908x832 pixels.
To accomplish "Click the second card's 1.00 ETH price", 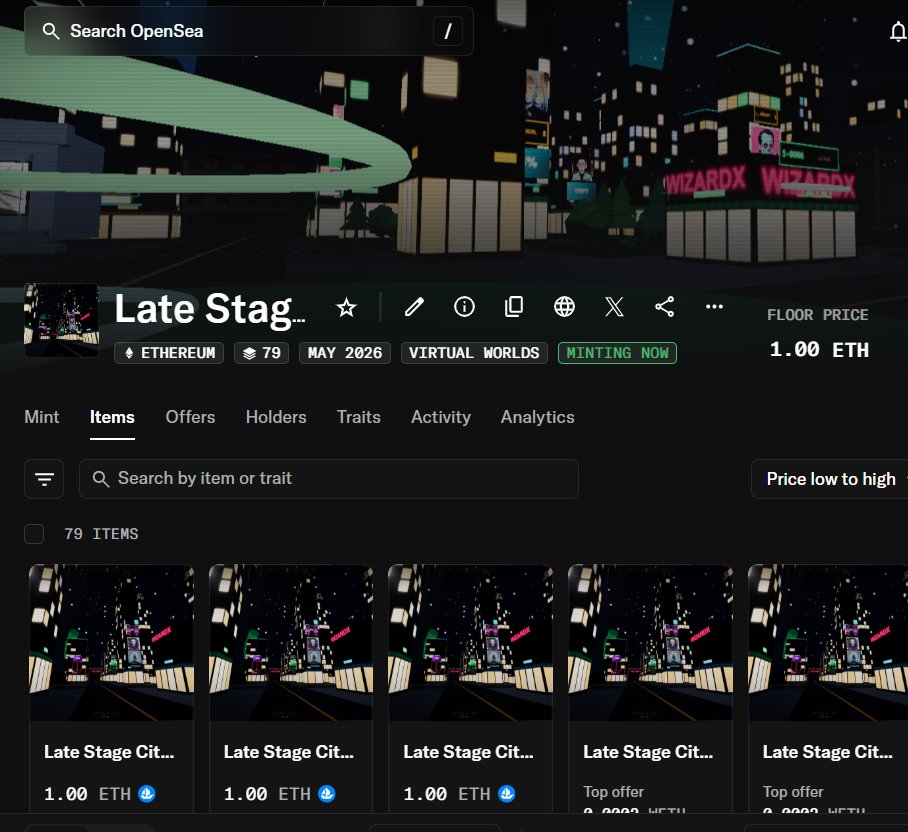I will [267, 794].
